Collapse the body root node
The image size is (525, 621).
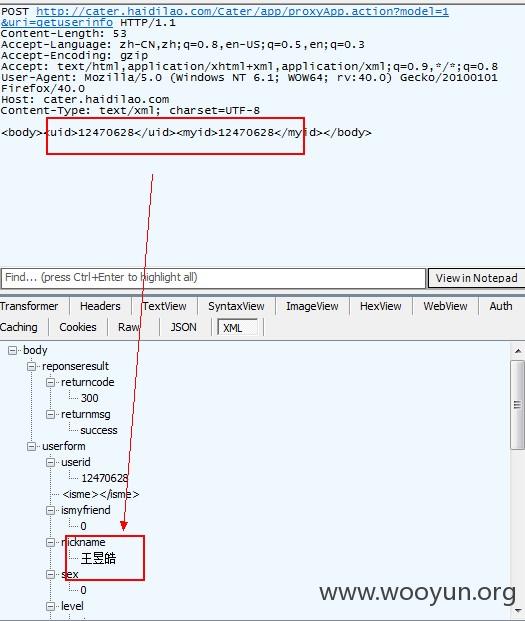tap(13, 351)
